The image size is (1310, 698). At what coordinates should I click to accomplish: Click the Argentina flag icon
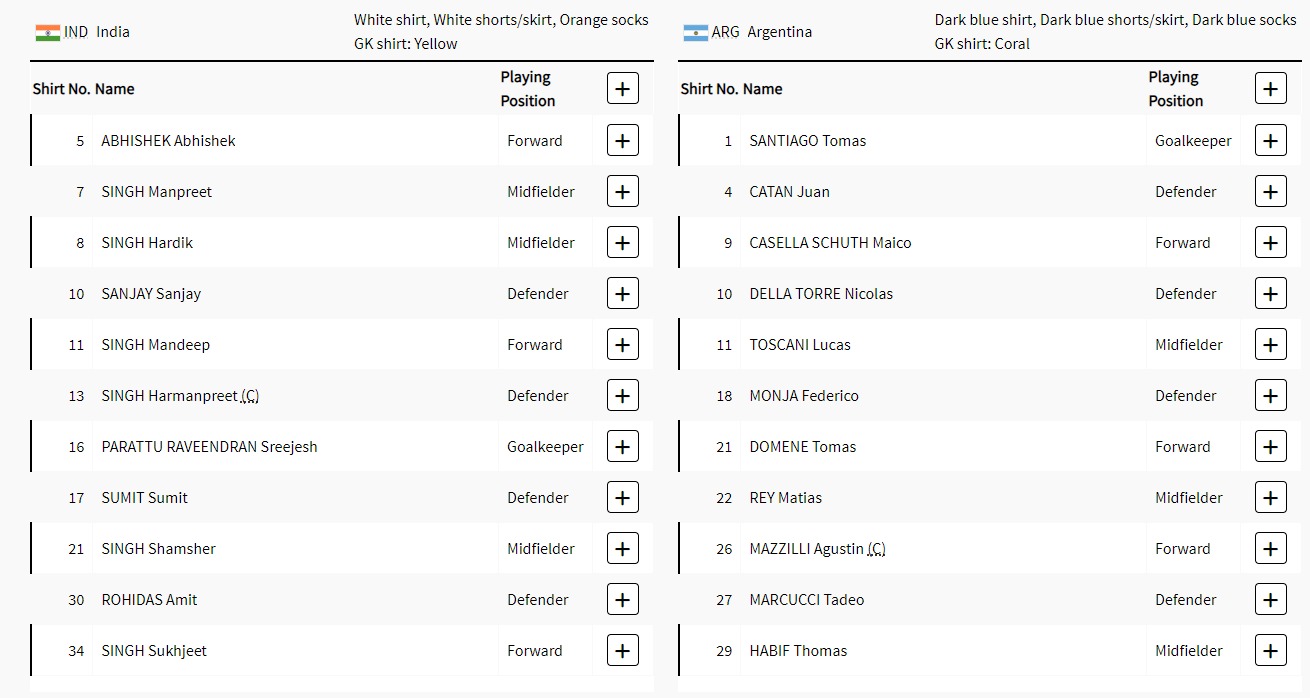coord(695,32)
